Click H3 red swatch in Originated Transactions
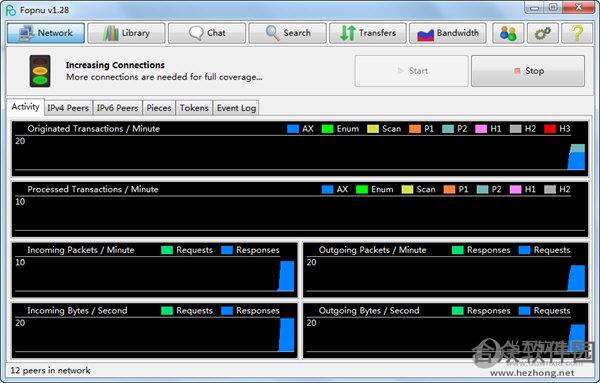 [550, 129]
